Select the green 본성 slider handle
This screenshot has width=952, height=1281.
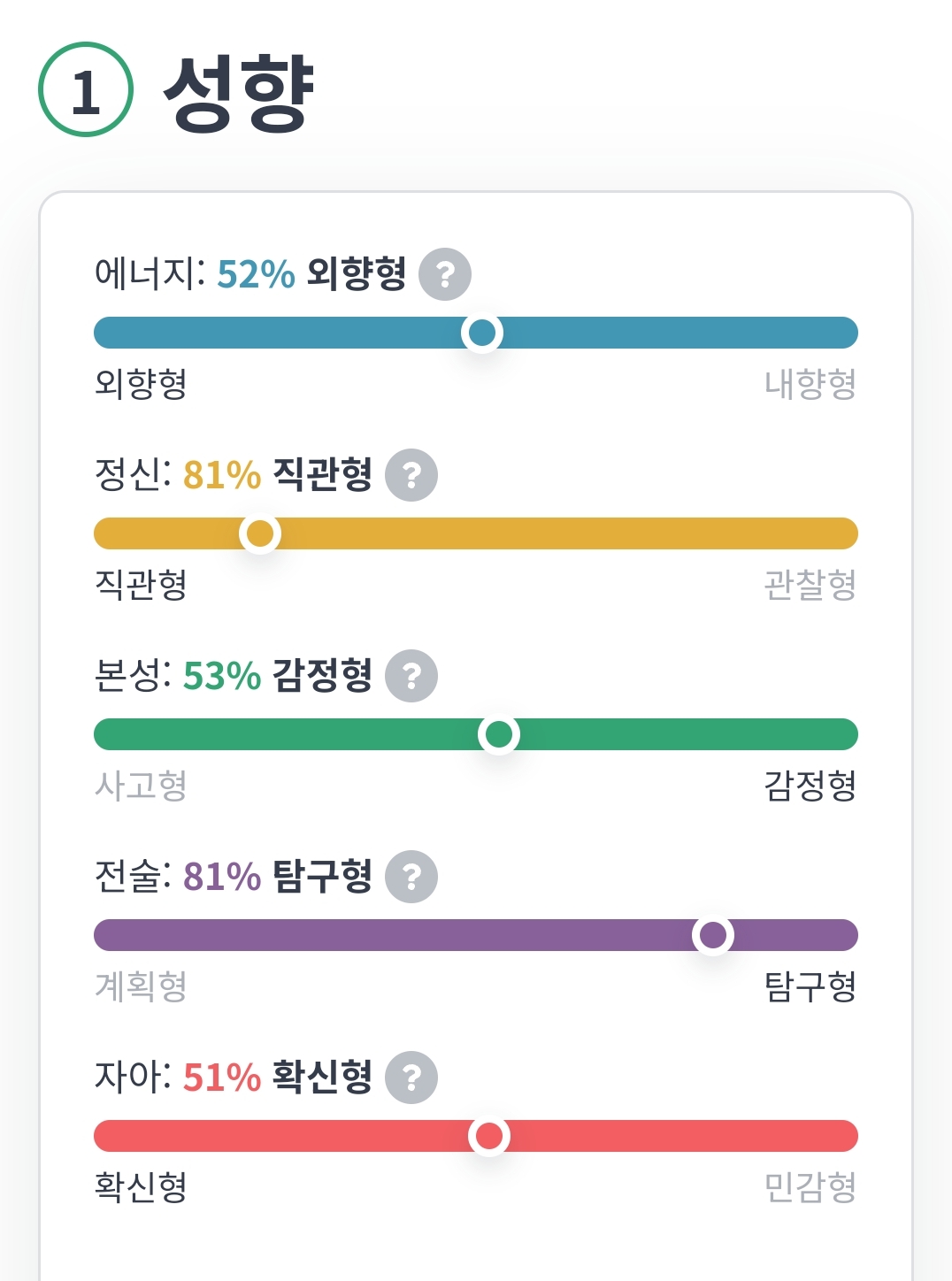(499, 734)
